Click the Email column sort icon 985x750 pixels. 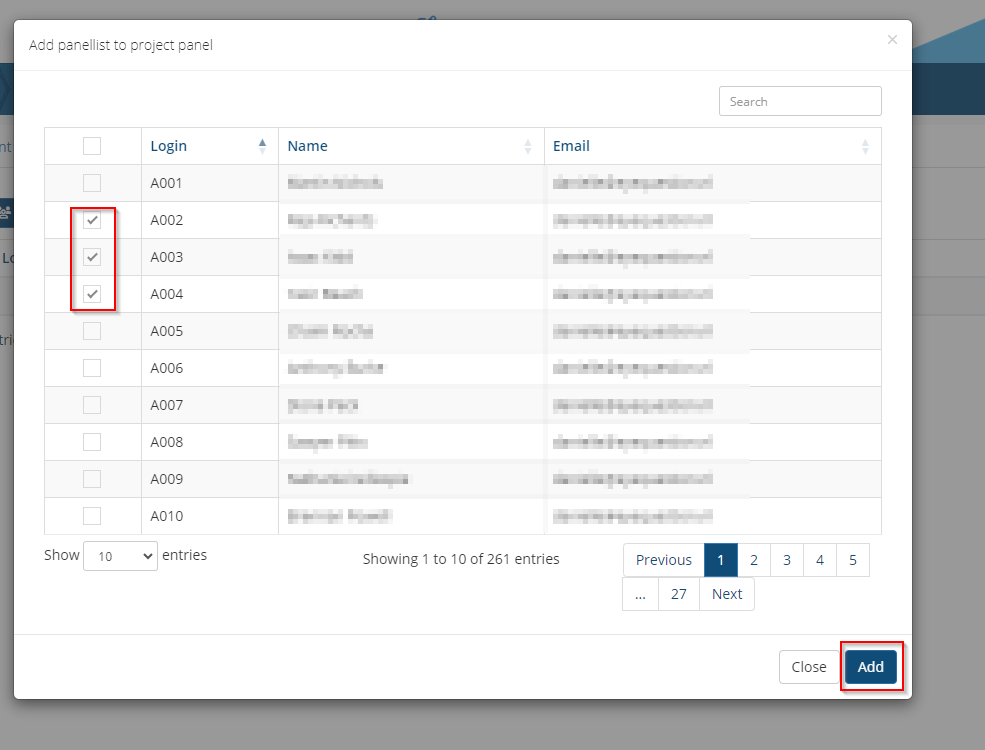point(865,146)
